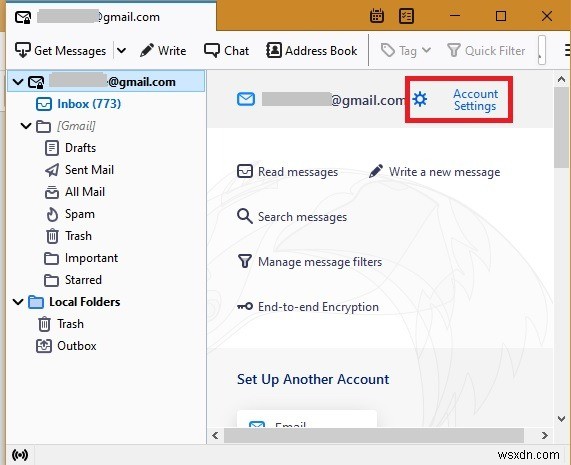Screen dimensions: 571x465
Task: Click End-to-end Encryption link
Action: point(318,307)
